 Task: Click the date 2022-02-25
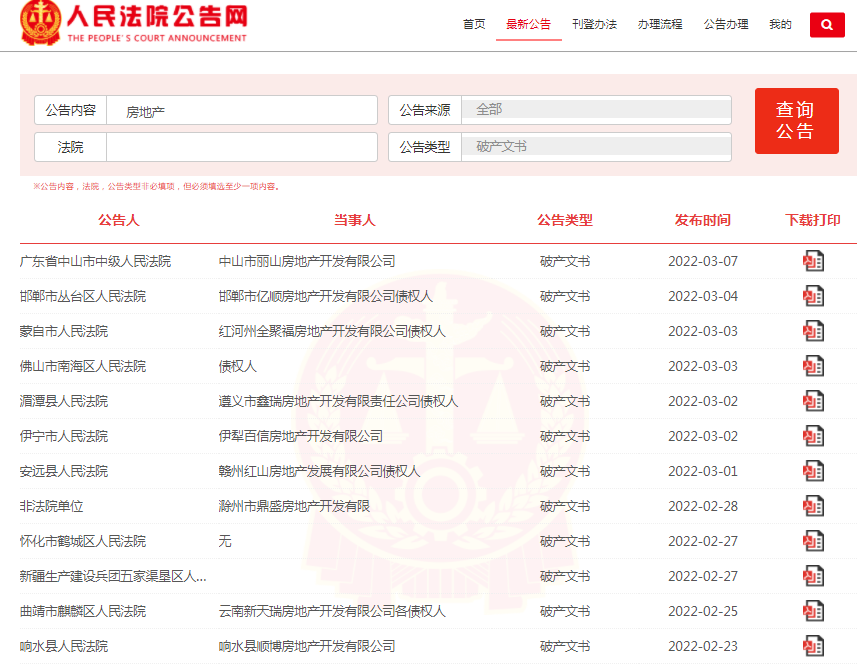(x=703, y=611)
